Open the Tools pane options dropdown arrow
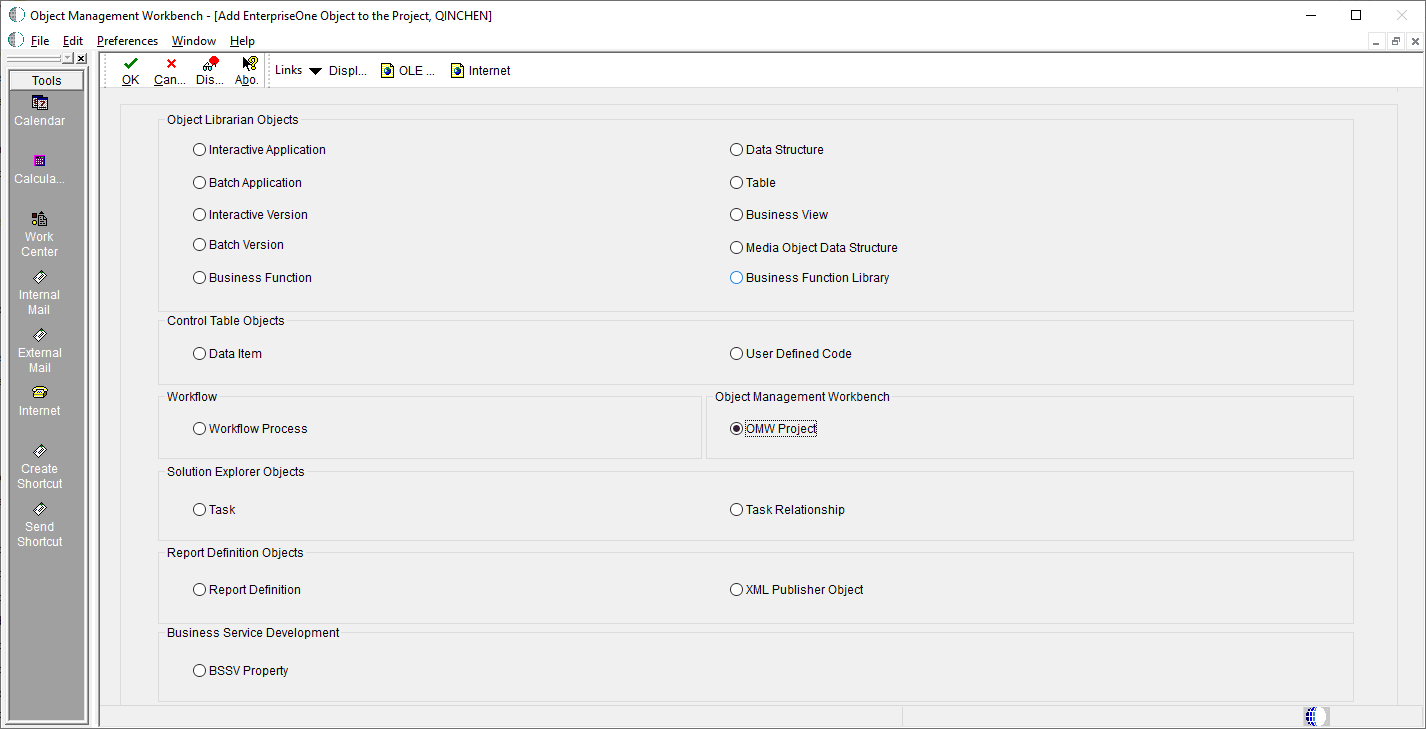This screenshot has width=1426, height=729. click(x=68, y=59)
